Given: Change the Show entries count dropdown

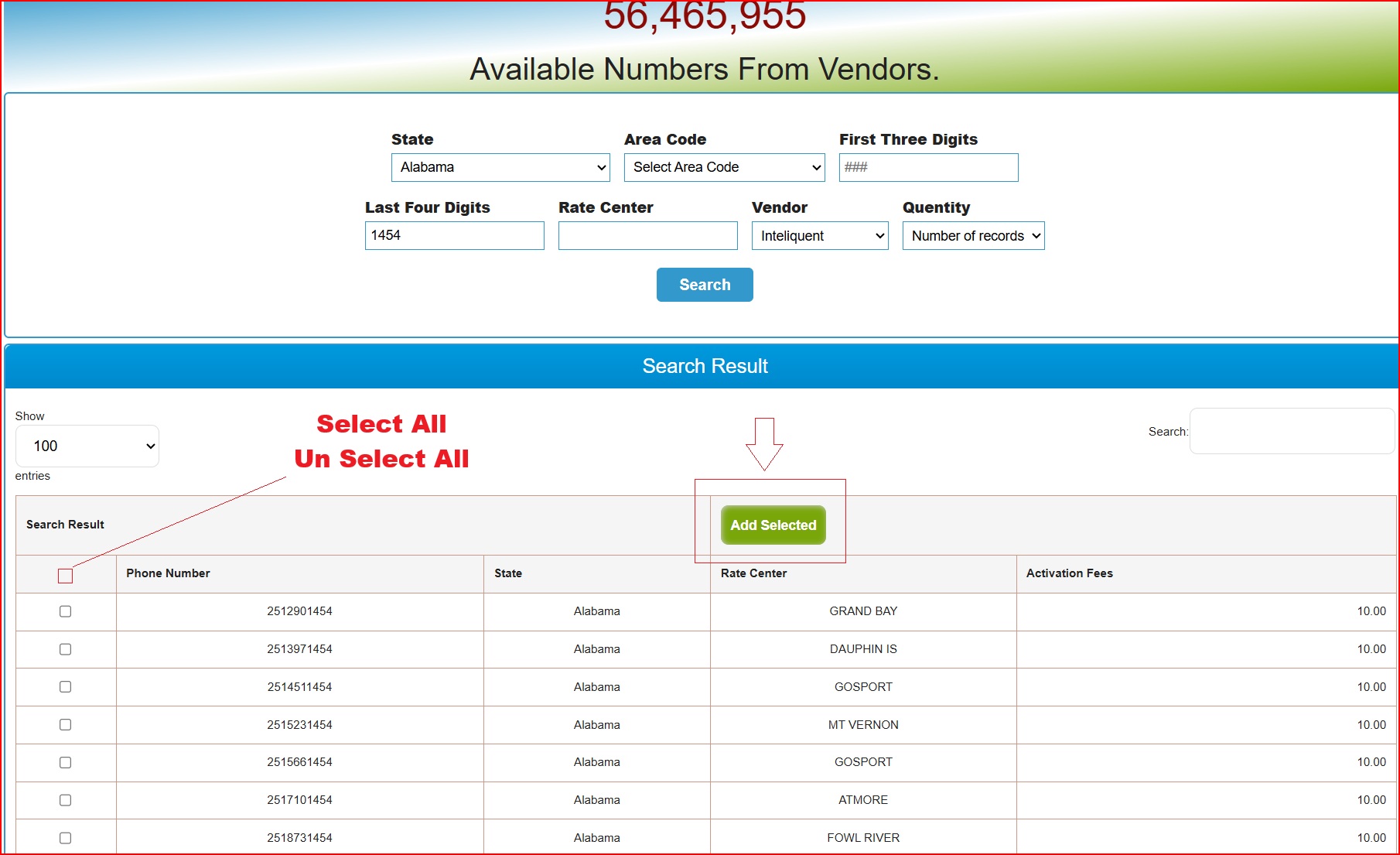Looking at the screenshot, I should tap(87, 446).
